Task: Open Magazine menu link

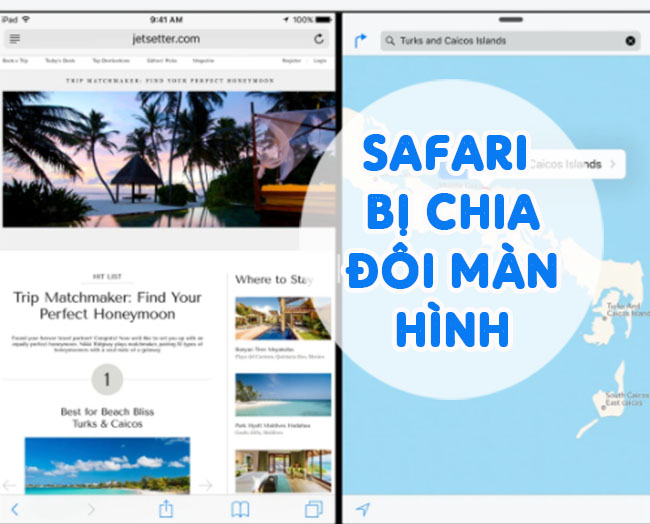Action: click(x=203, y=61)
